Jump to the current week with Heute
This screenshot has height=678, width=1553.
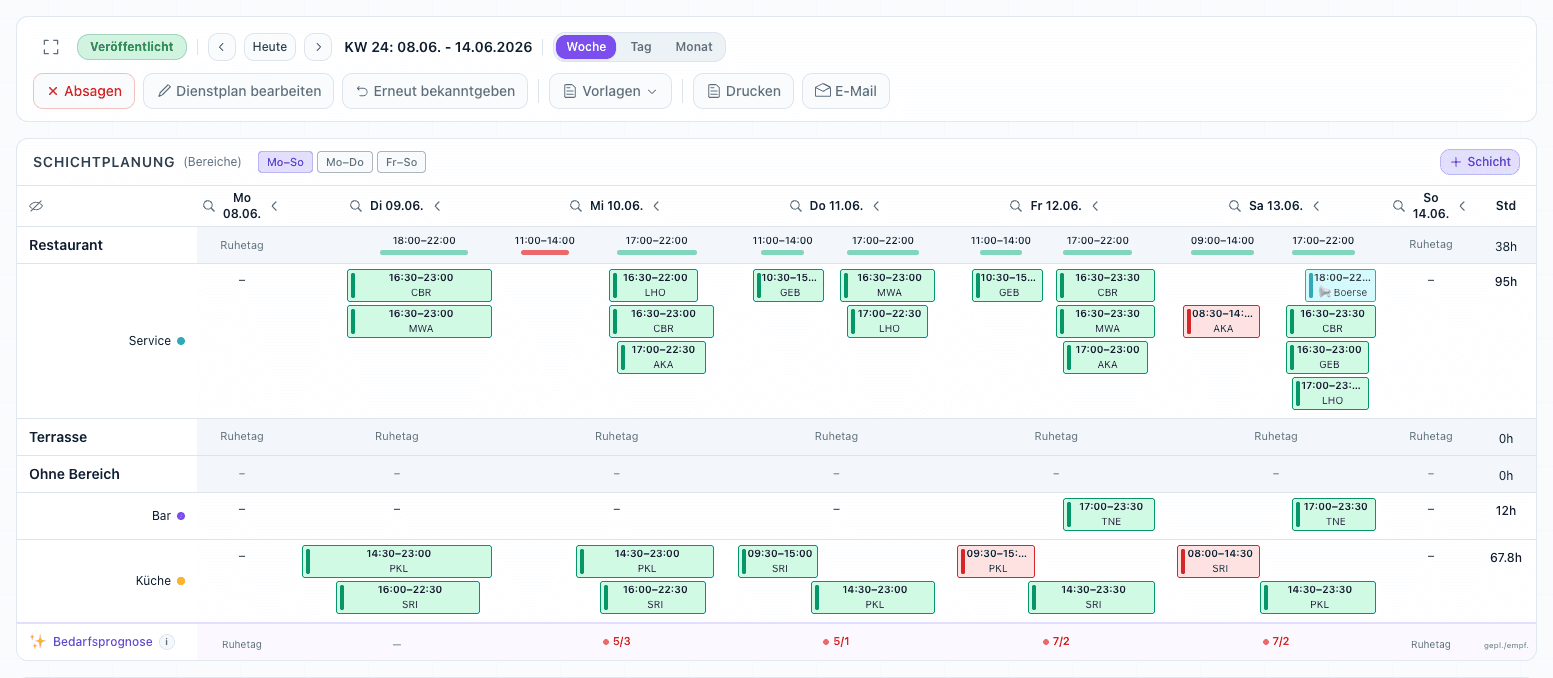(270, 47)
